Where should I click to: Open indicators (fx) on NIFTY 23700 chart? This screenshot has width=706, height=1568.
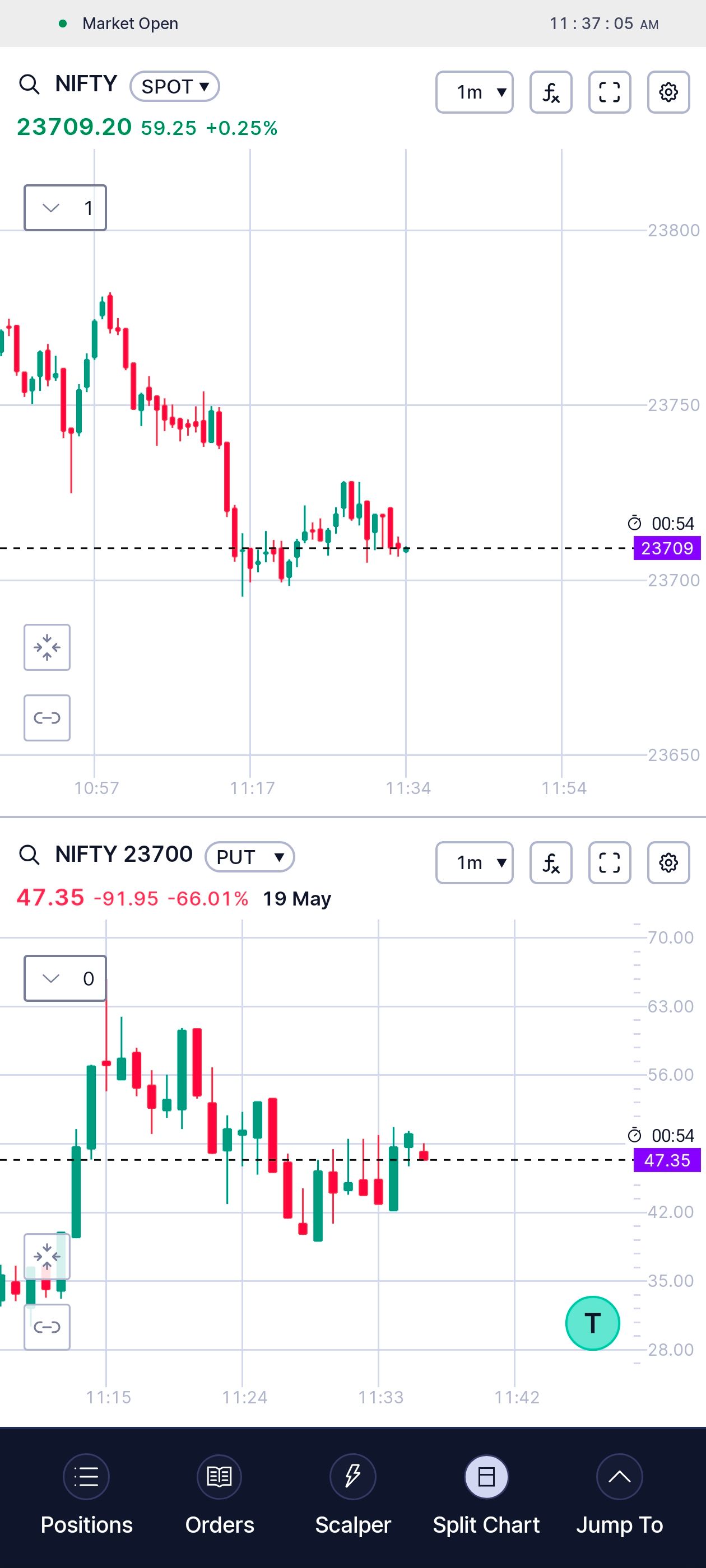click(551, 862)
